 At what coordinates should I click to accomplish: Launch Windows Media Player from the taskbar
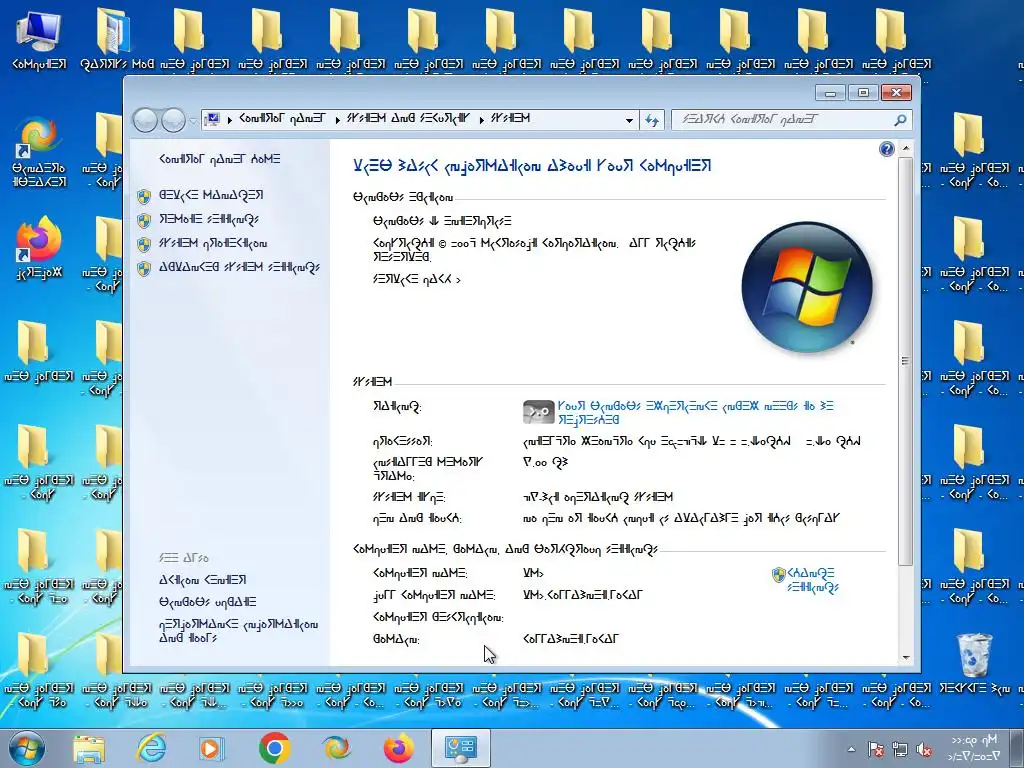(212, 749)
